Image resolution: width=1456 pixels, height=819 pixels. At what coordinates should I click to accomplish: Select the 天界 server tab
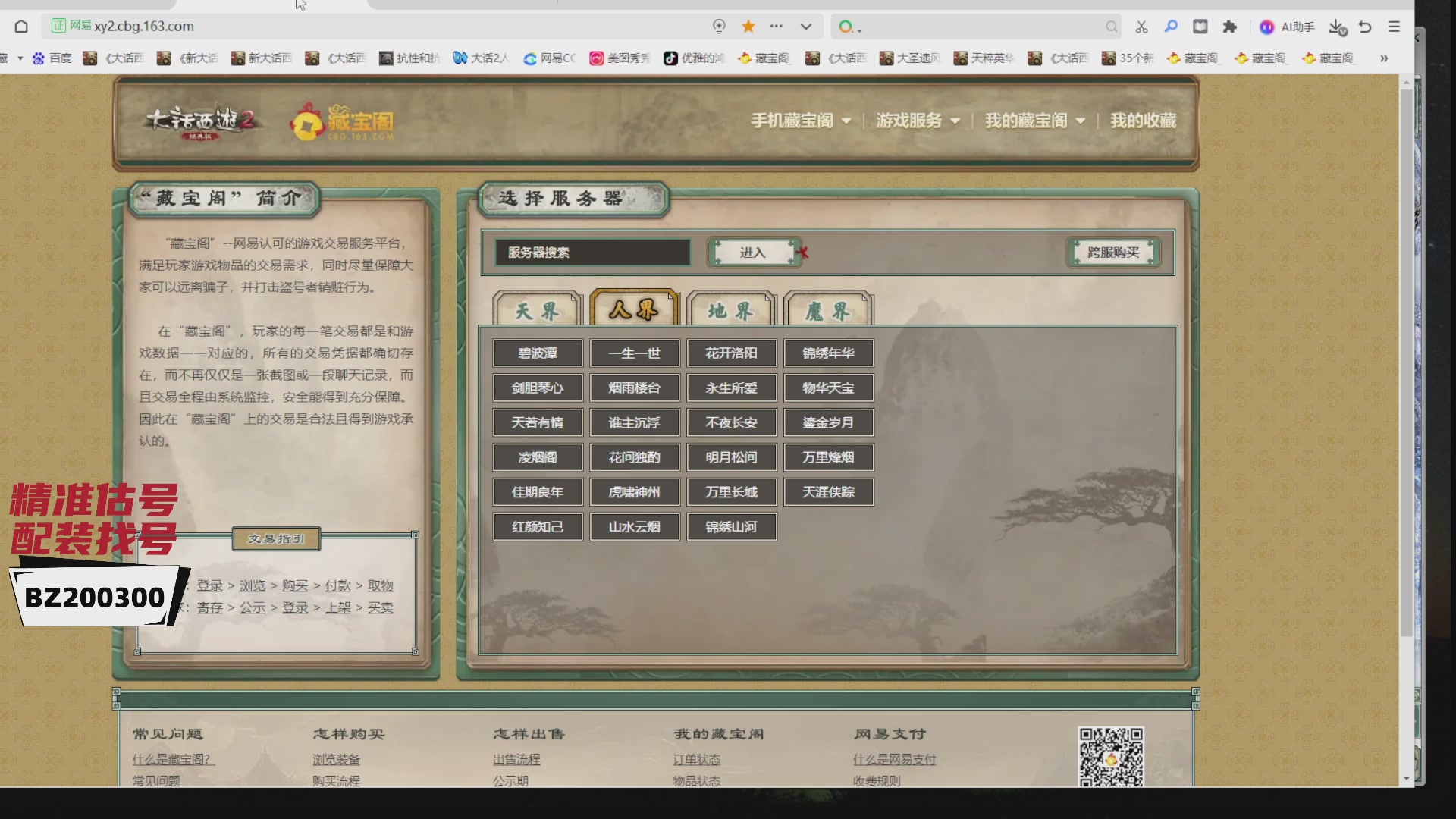[538, 309]
